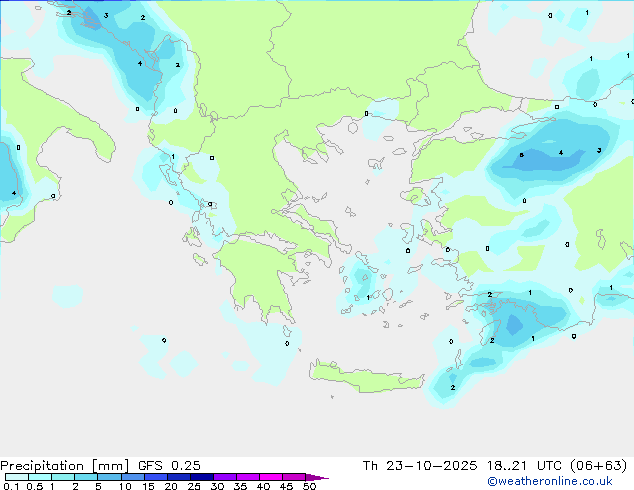This screenshot has height=490, width=634.
Task: Click the '18..21 UTC' time range
Action: pos(524,466)
